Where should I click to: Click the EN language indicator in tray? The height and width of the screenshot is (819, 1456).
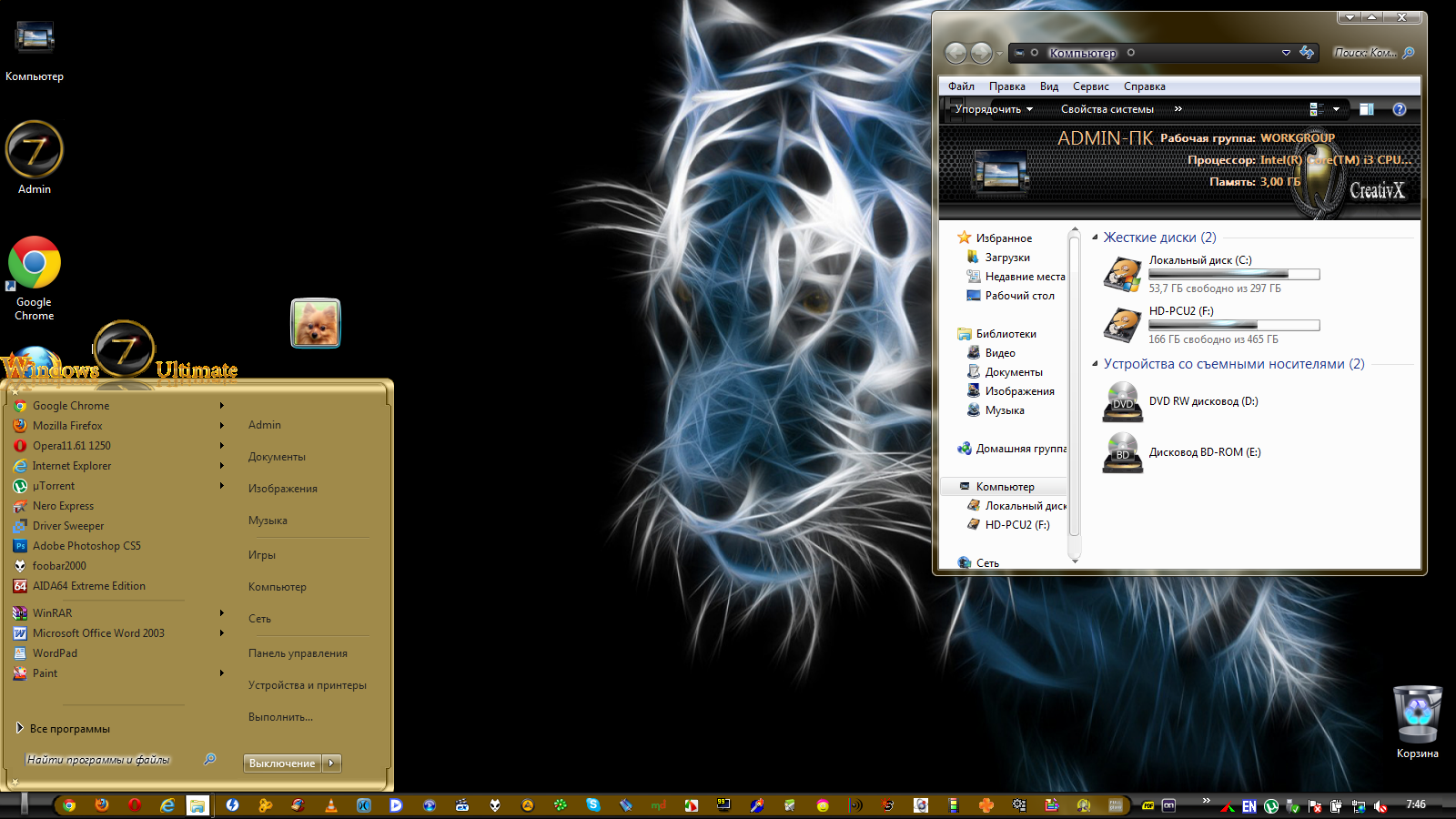pyautogui.click(x=1249, y=806)
